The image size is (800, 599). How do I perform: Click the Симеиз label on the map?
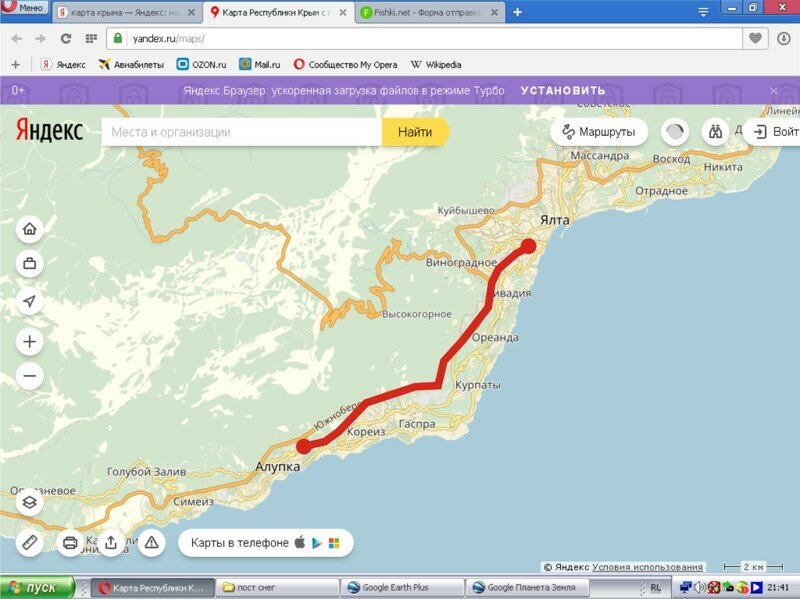[x=193, y=502]
